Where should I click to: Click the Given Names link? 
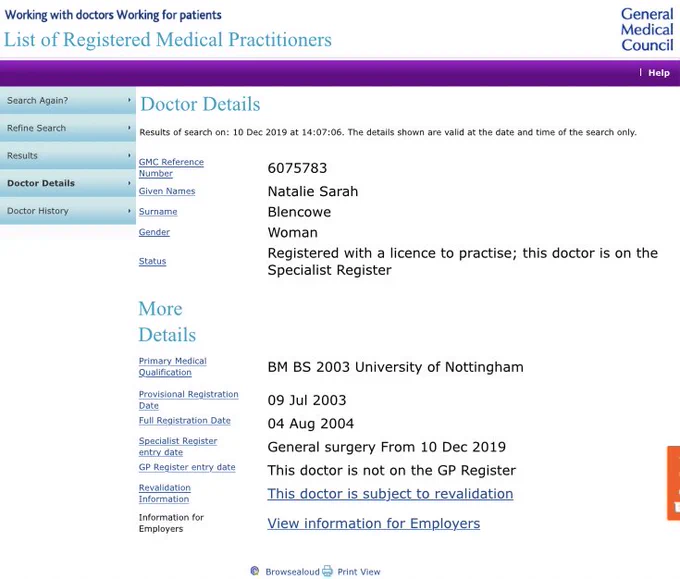click(x=167, y=191)
